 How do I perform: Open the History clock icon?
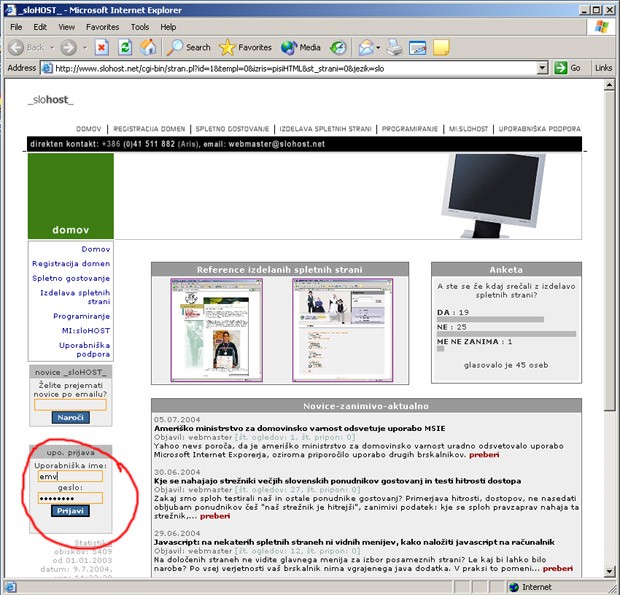click(x=338, y=48)
